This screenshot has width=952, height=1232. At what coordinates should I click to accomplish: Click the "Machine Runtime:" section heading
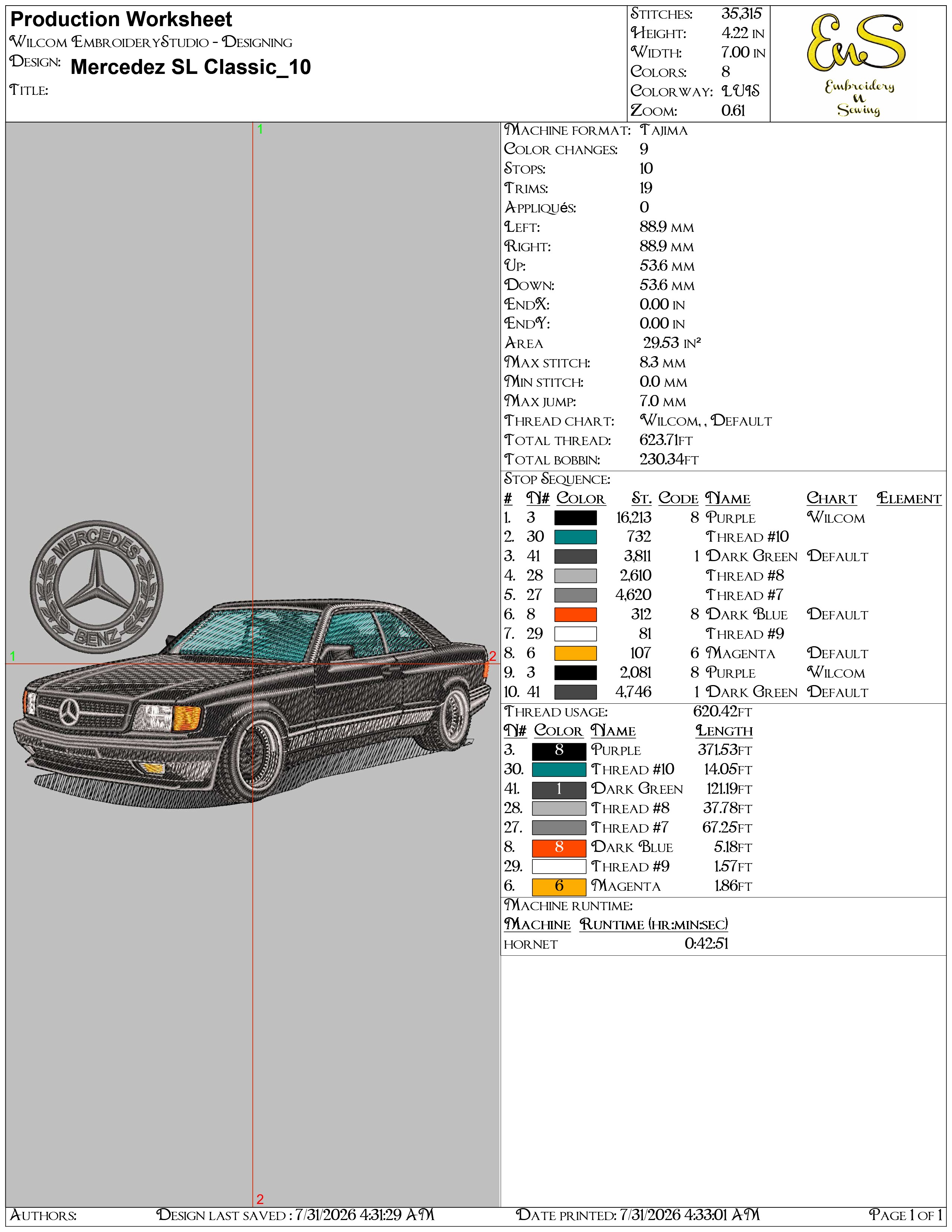(x=568, y=906)
